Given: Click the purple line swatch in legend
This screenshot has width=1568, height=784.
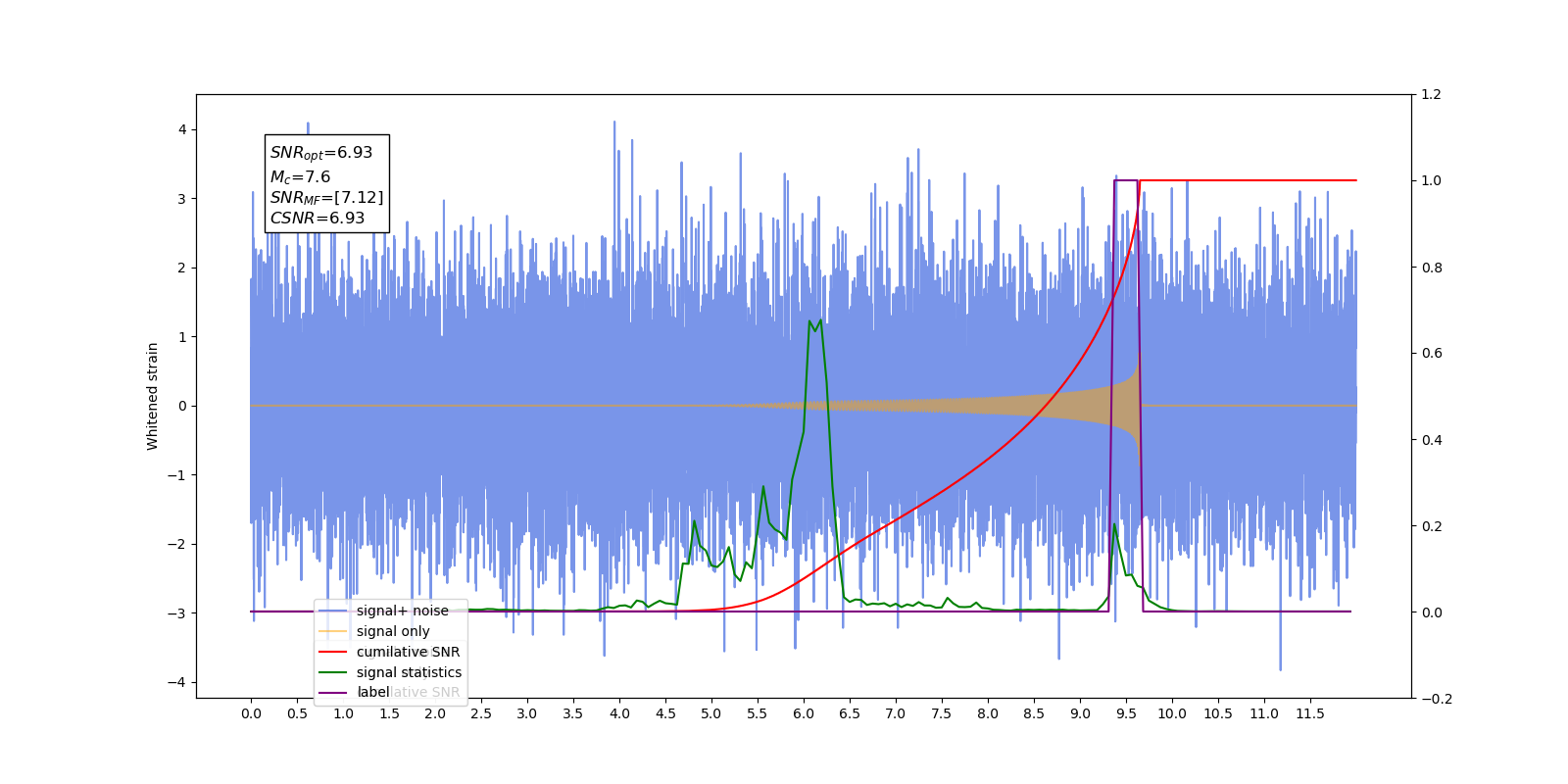Looking at the screenshot, I should tap(334, 692).
